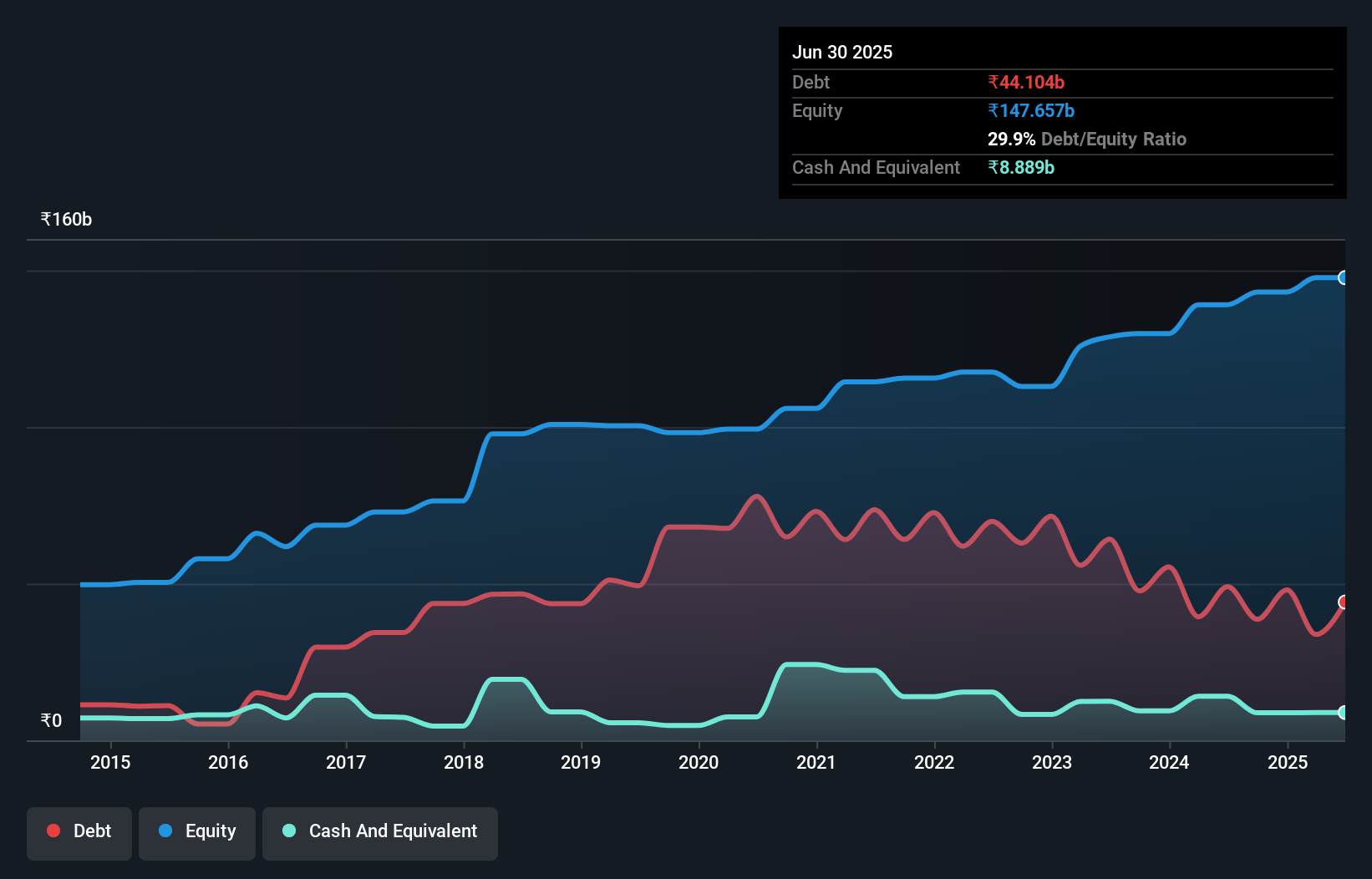Click the ₹147.657b Equity value link

tap(1031, 110)
